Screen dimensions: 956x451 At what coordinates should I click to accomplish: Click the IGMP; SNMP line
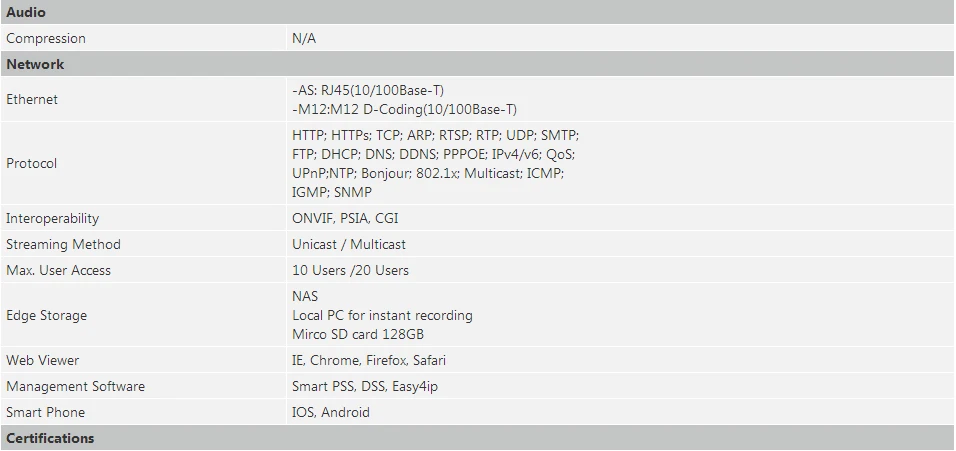(x=332, y=192)
